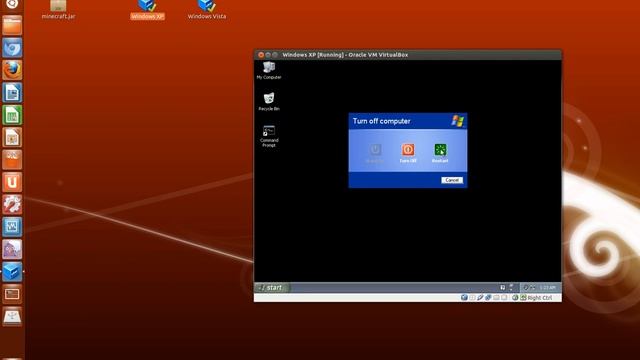Viewport: 640px width, 360px height.
Task: Select the Command Prompt shortcut in XP
Action: tap(269, 136)
